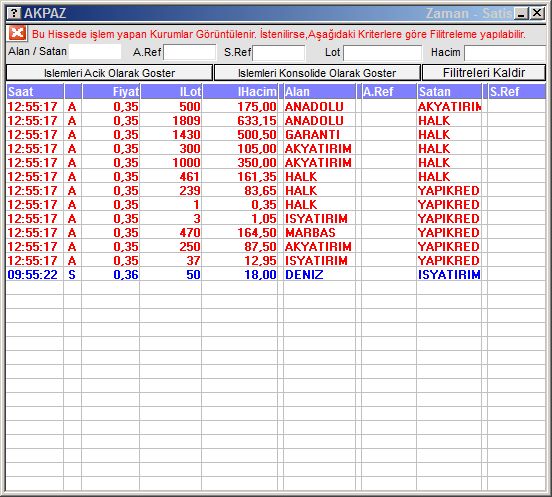552x497 pixels.
Task: Close the AKPAZ window
Action: (537, 13)
